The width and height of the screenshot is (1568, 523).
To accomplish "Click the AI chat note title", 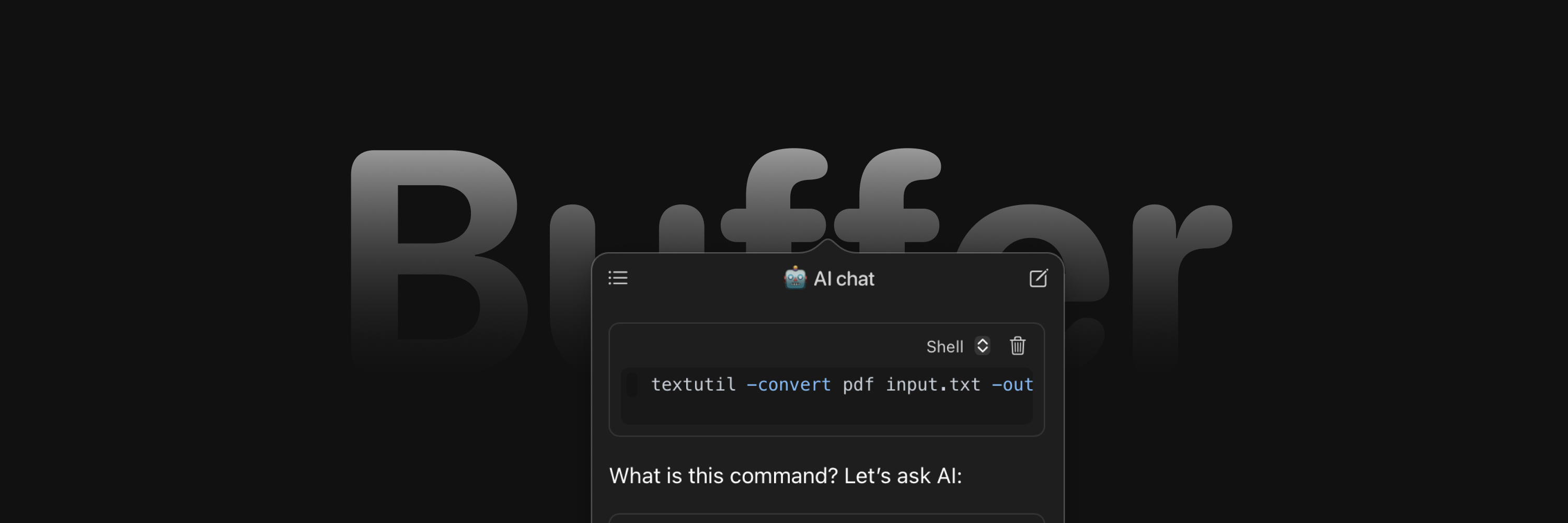I will [x=844, y=279].
